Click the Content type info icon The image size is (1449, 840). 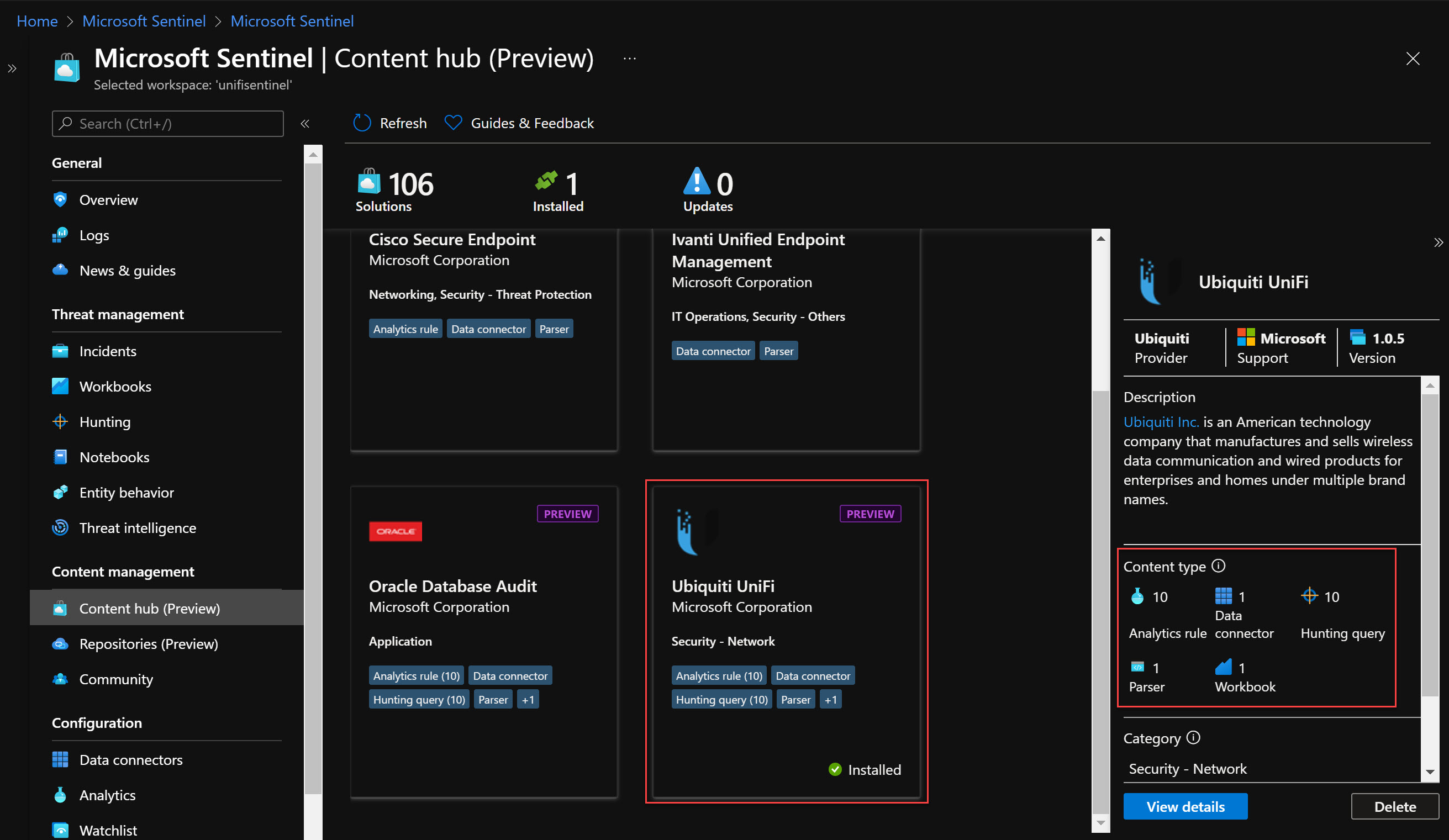(x=1218, y=566)
